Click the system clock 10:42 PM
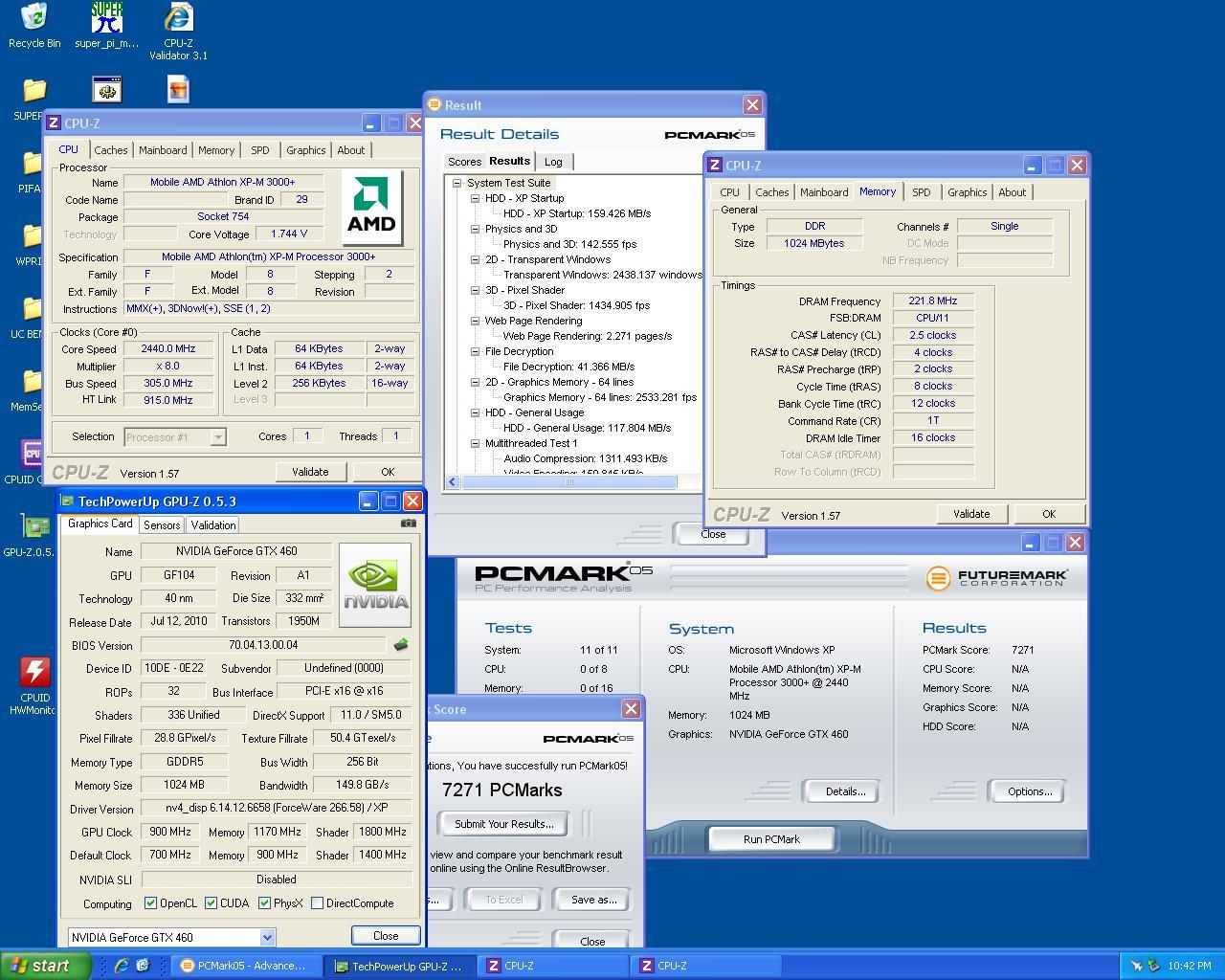This screenshot has width=1225, height=980. pyautogui.click(x=1190, y=966)
